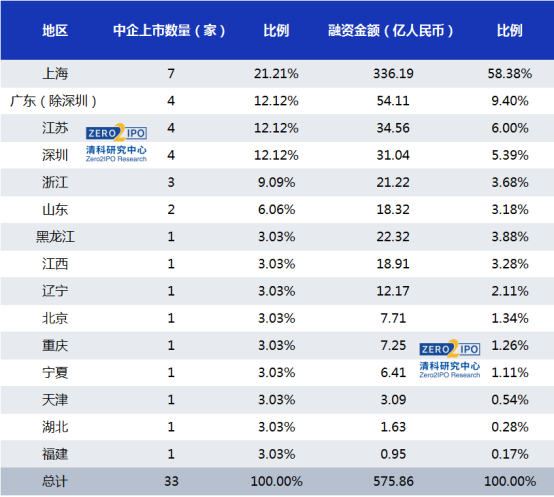Image resolution: width=554 pixels, height=497 pixels.
Task: Click the 7.25 financing amount
Action: 393,346
